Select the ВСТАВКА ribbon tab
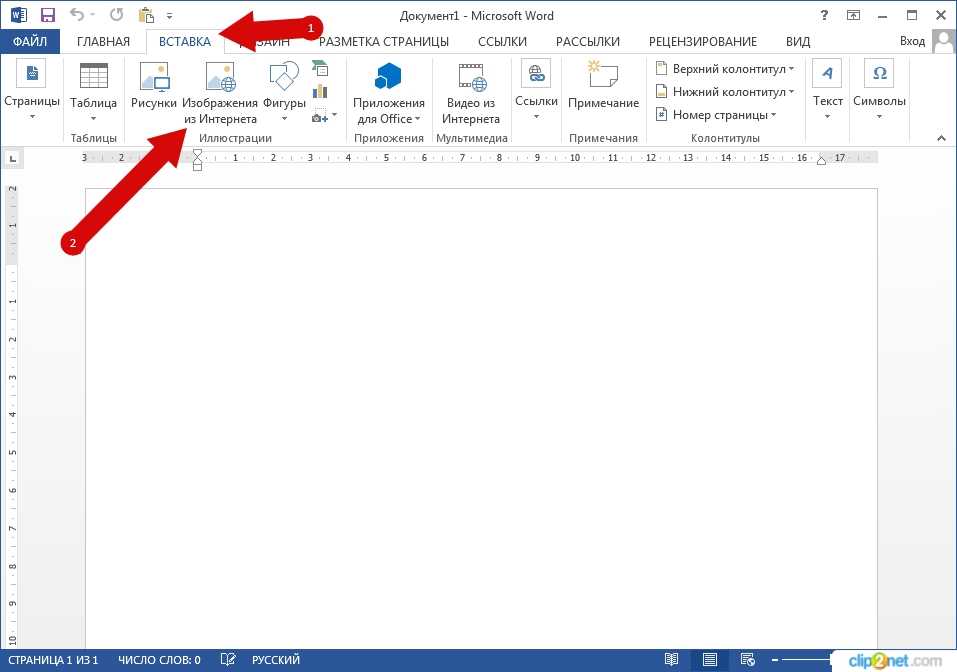Image resolution: width=957 pixels, height=672 pixels. click(x=185, y=42)
